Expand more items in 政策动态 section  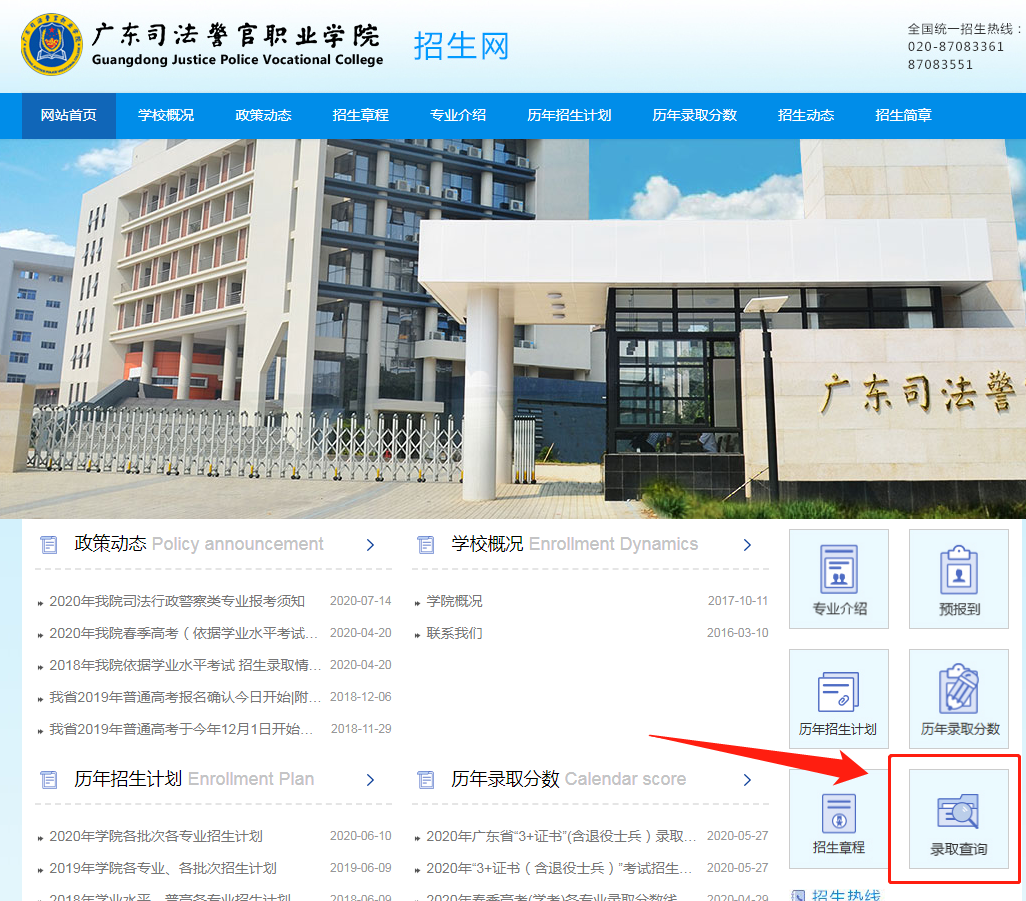pos(370,544)
